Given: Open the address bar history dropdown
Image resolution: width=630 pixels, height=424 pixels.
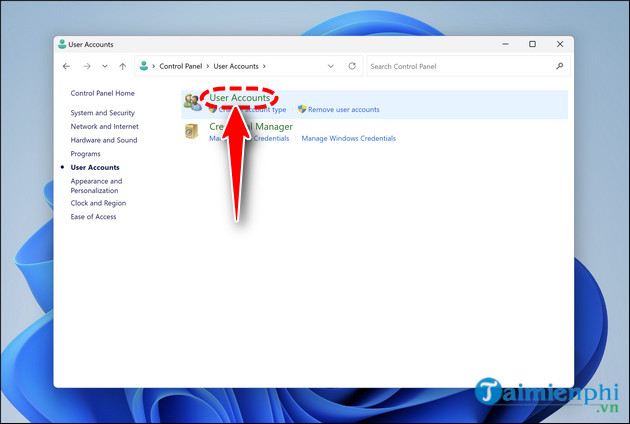Looking at the screenshot, I should pos(331,66).
